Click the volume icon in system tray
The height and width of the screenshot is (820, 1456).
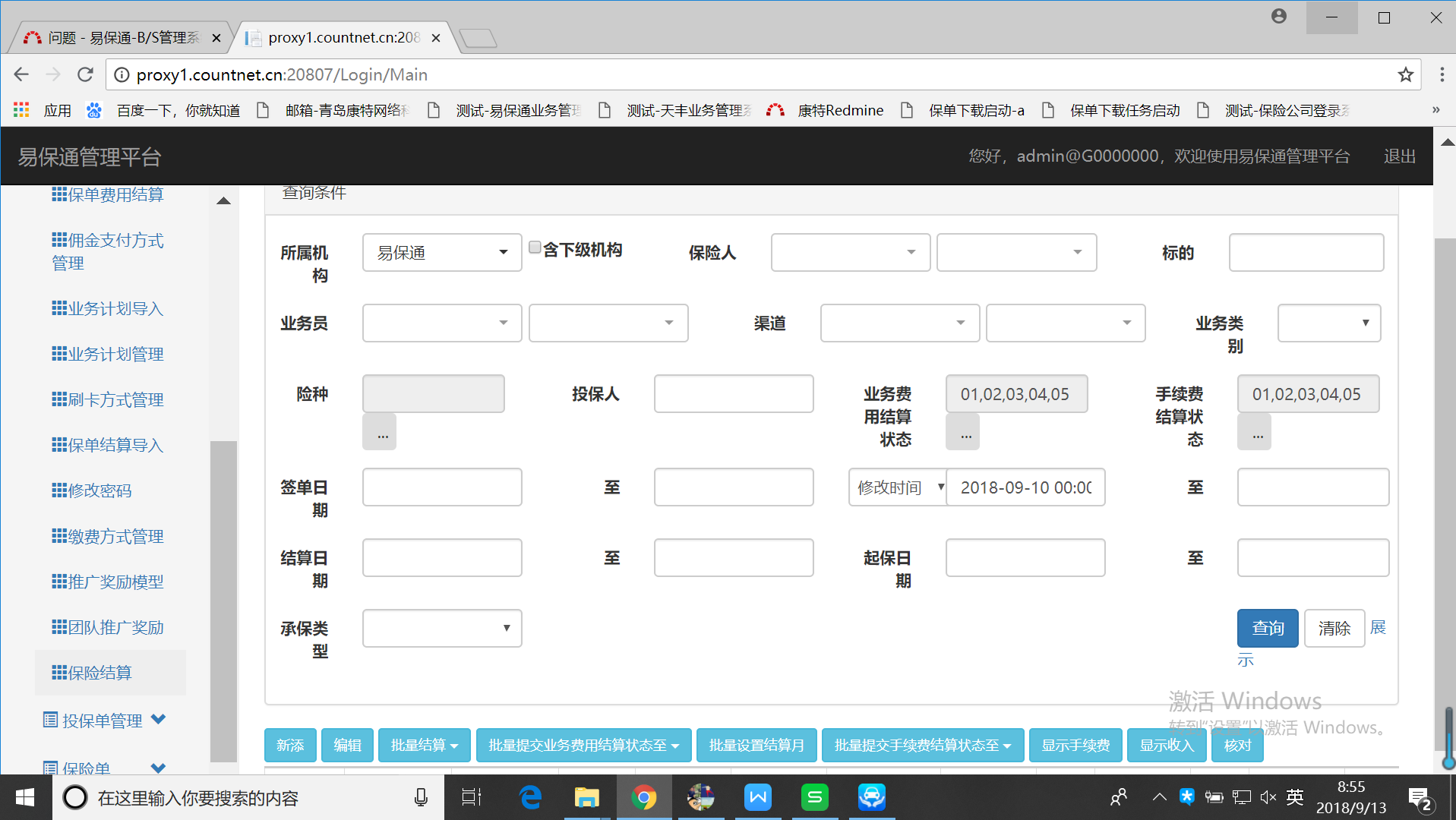[x=1268, y=797]
